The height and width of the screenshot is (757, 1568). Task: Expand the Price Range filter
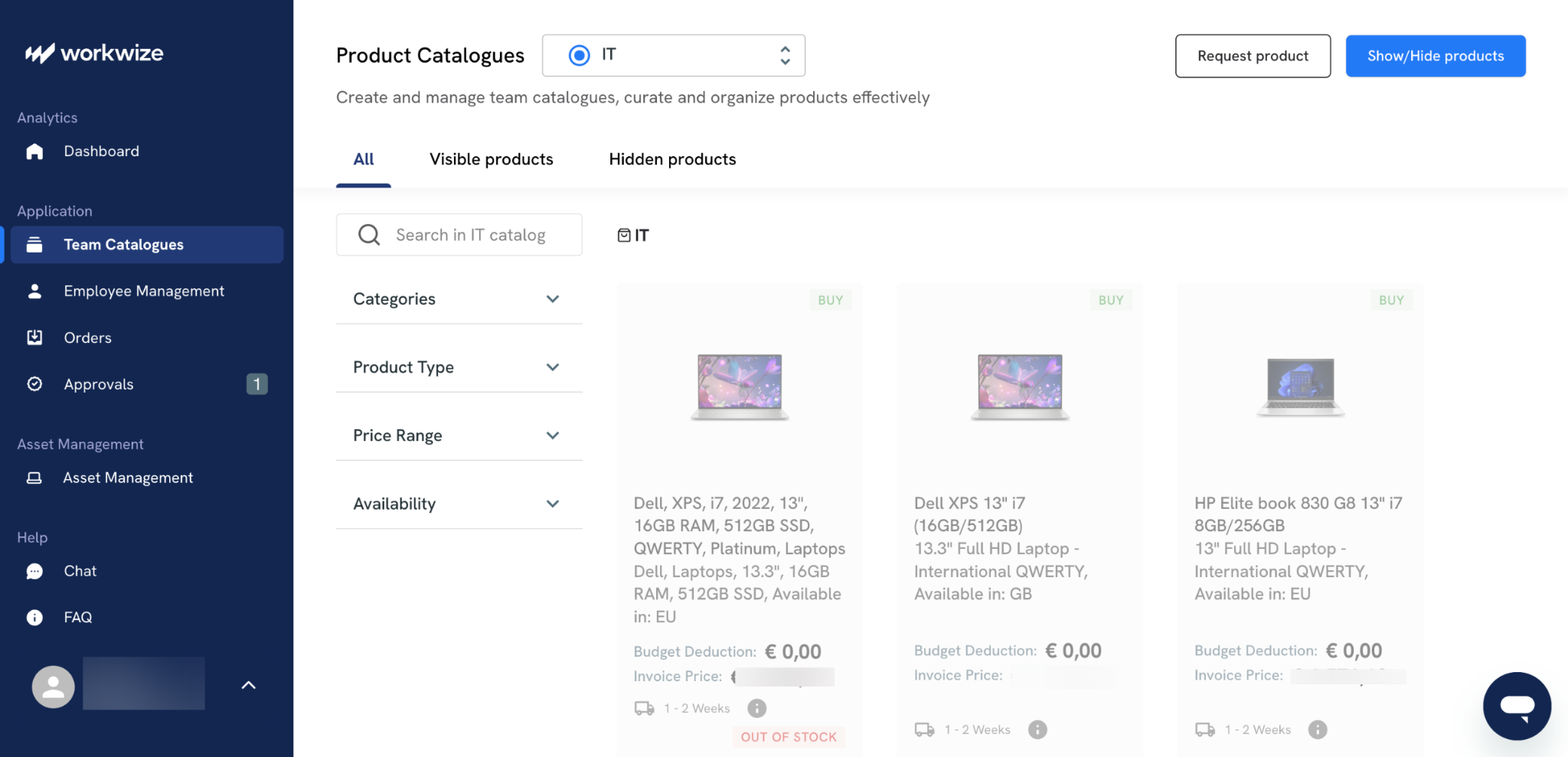pos(459,436)
